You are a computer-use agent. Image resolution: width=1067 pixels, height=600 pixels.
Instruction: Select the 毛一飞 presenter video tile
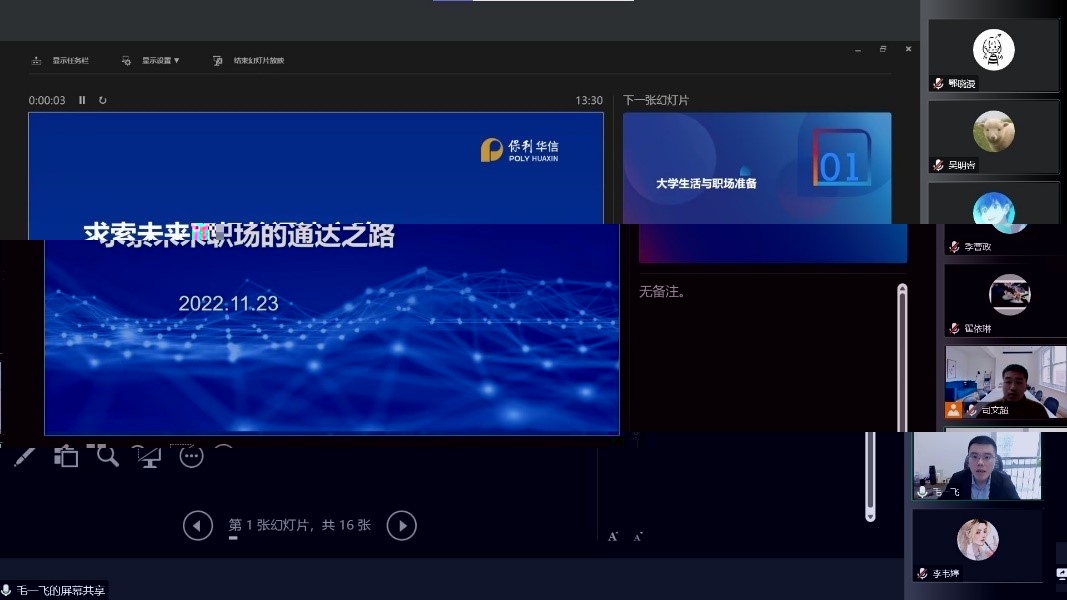[976, 466]
